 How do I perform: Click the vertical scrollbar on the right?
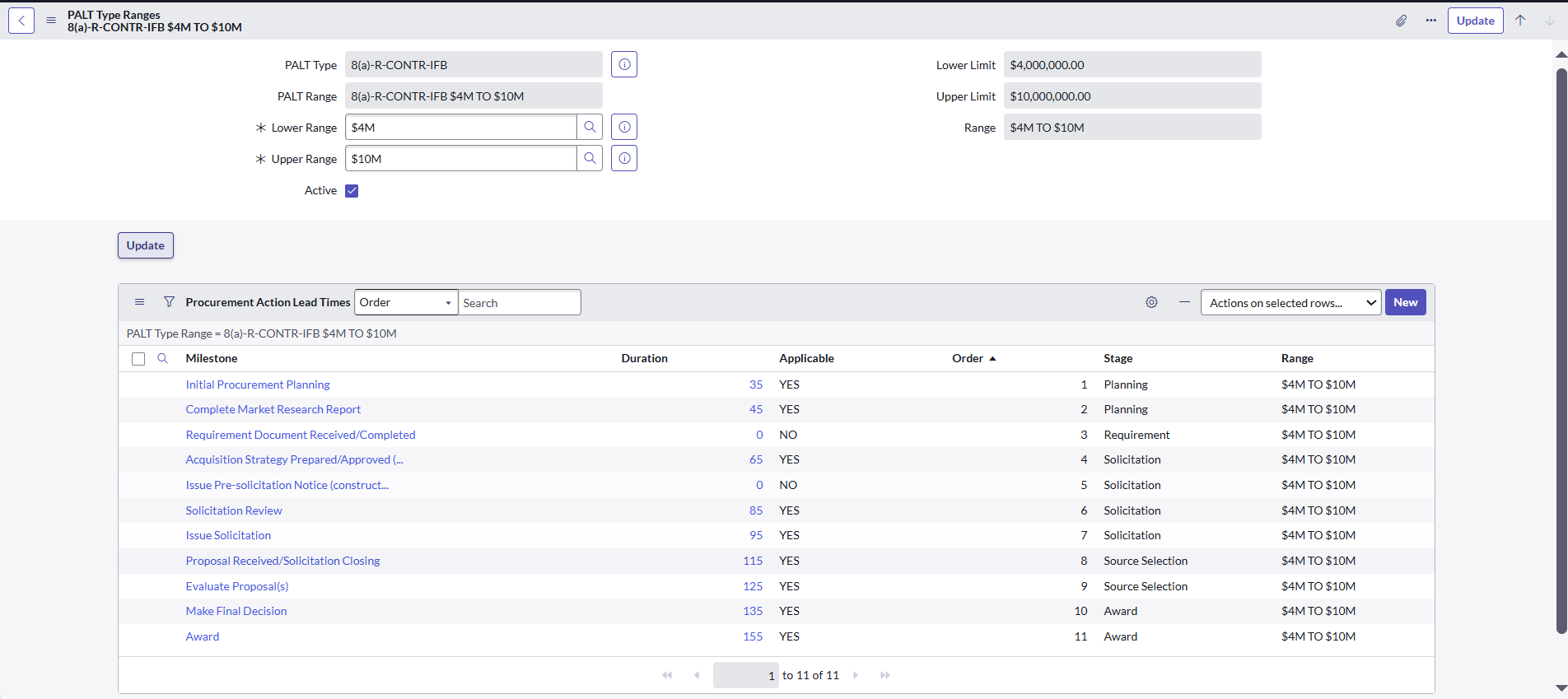[x=1561, y=354]
